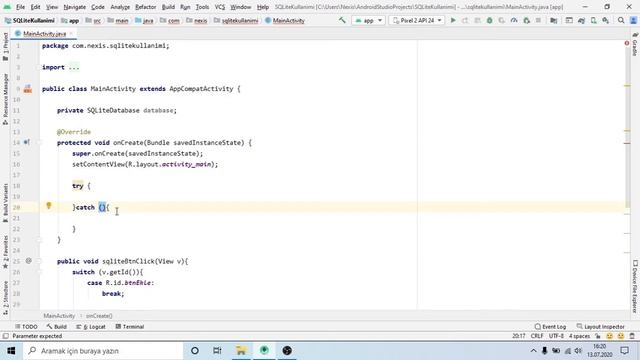Click the happy smiley feedback icon

click(609, 336)
